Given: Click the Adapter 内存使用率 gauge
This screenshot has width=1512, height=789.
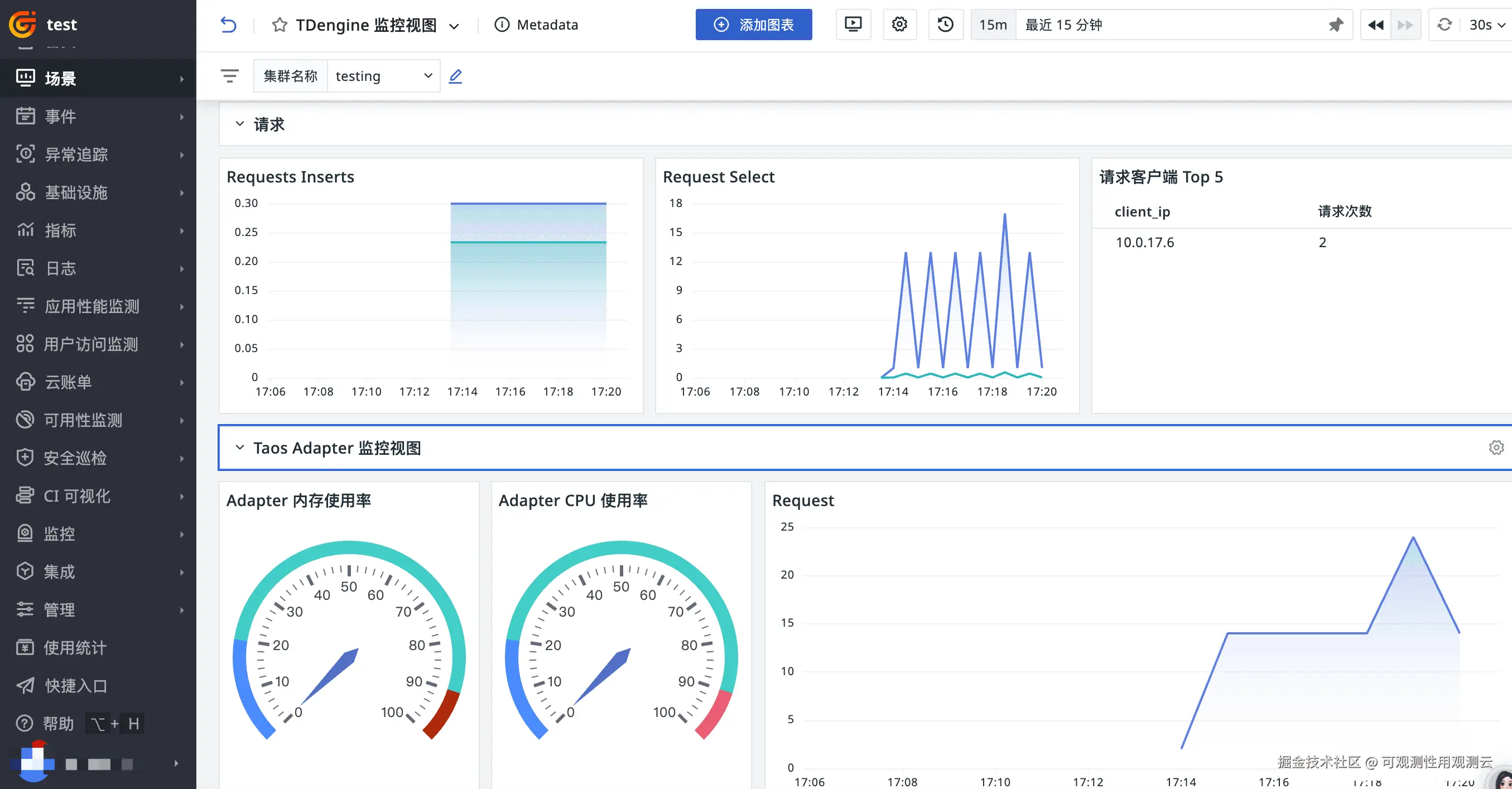Looking at the screenshot, I should point(349,640).
